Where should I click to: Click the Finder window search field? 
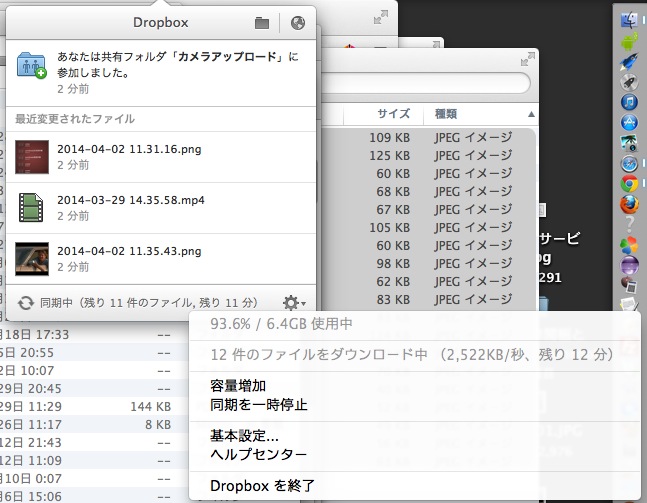[425, 83]
